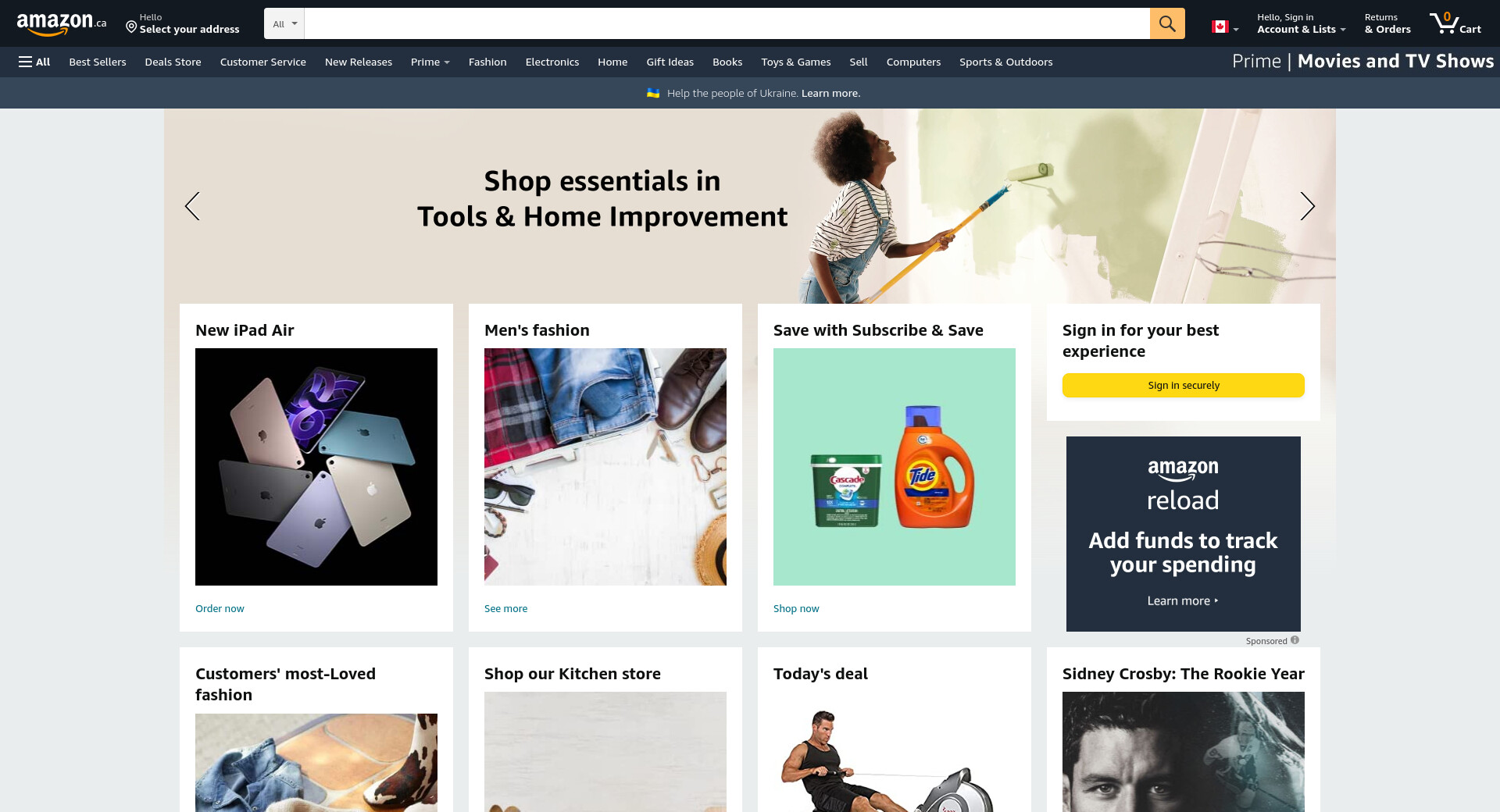This screenshot has width=1500, height=812.
Task: Open Best Sellers in navigation bar
Action: point(98,62)
